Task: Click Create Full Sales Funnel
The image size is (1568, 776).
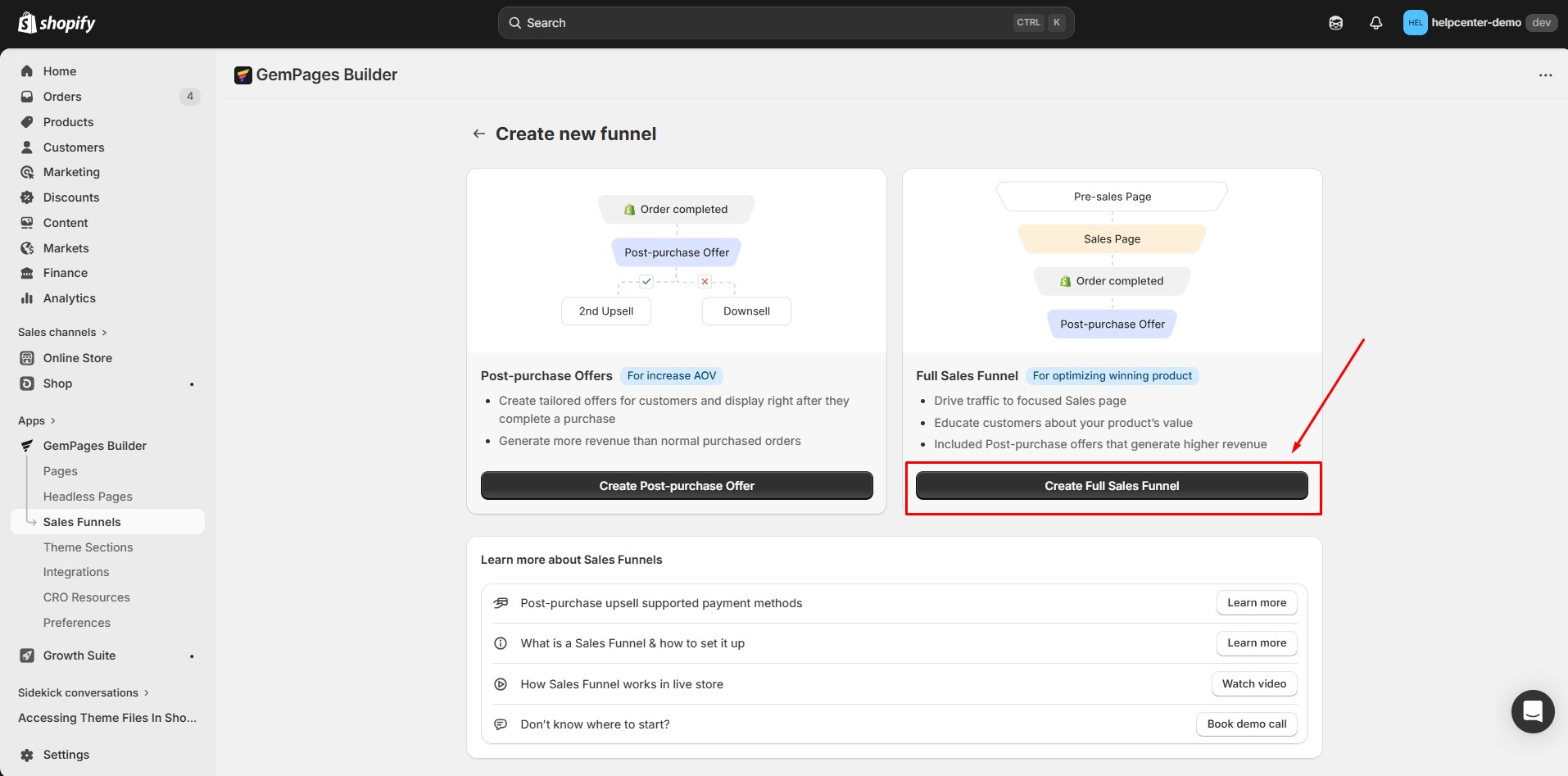Action: click(x=1112, y=485)
